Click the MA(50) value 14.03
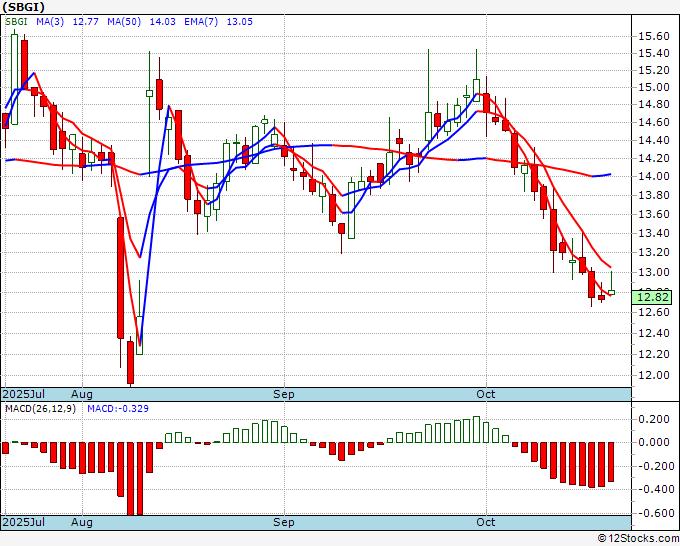 (163, 22)
